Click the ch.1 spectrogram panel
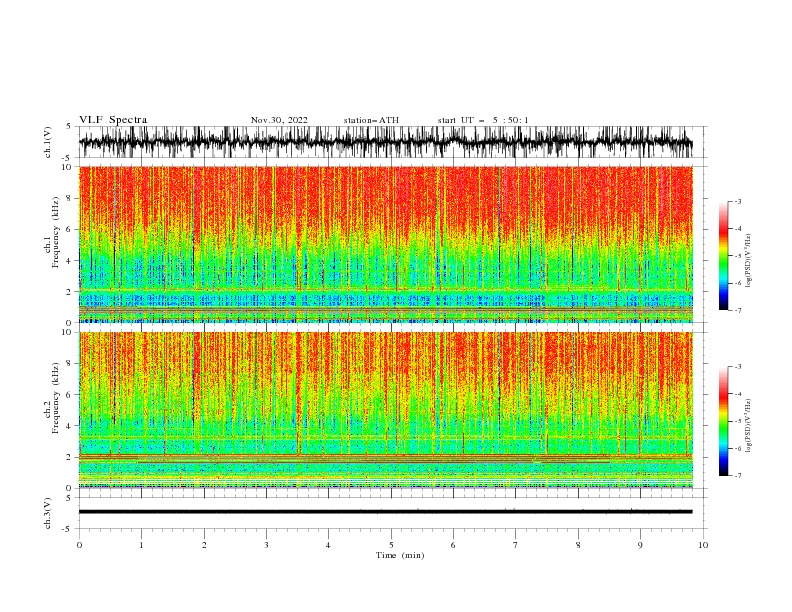The height and width of the screenshot is (612, 792). 385,244
